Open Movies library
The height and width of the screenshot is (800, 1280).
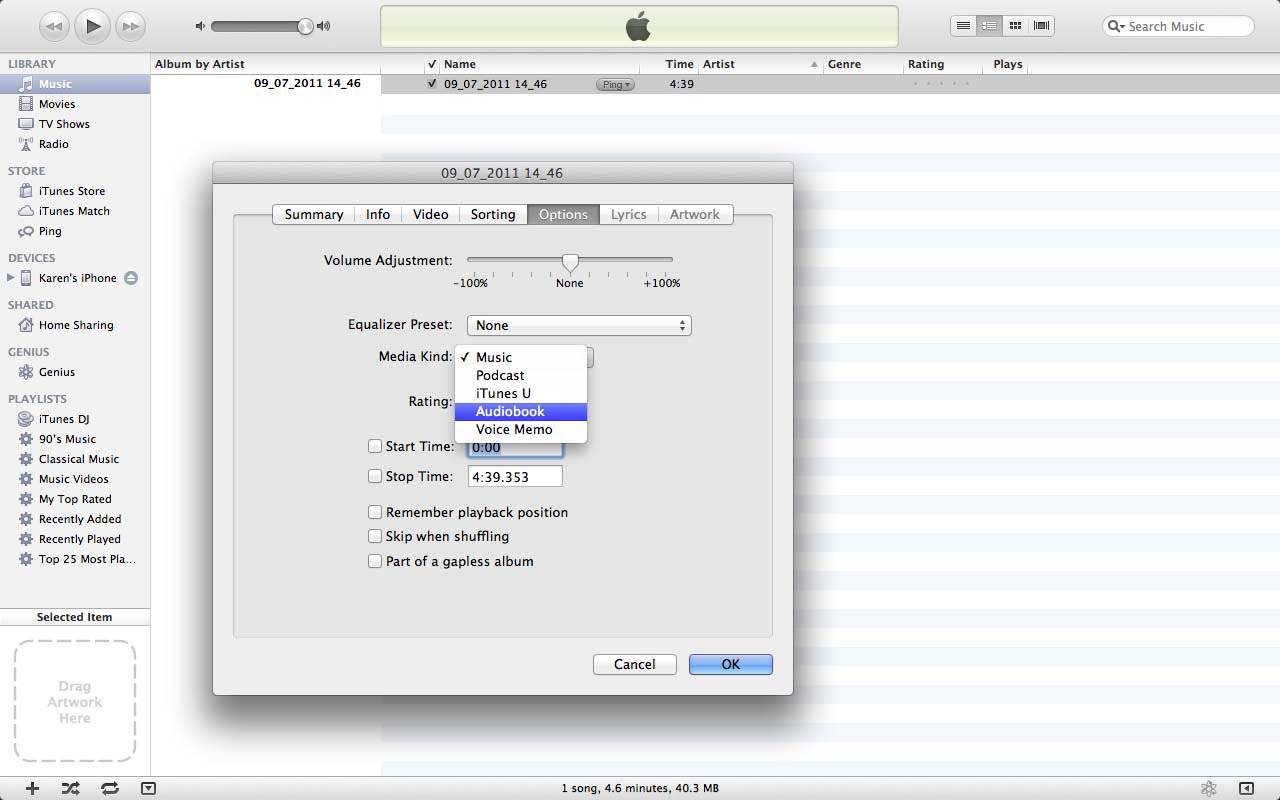(75, 104)
